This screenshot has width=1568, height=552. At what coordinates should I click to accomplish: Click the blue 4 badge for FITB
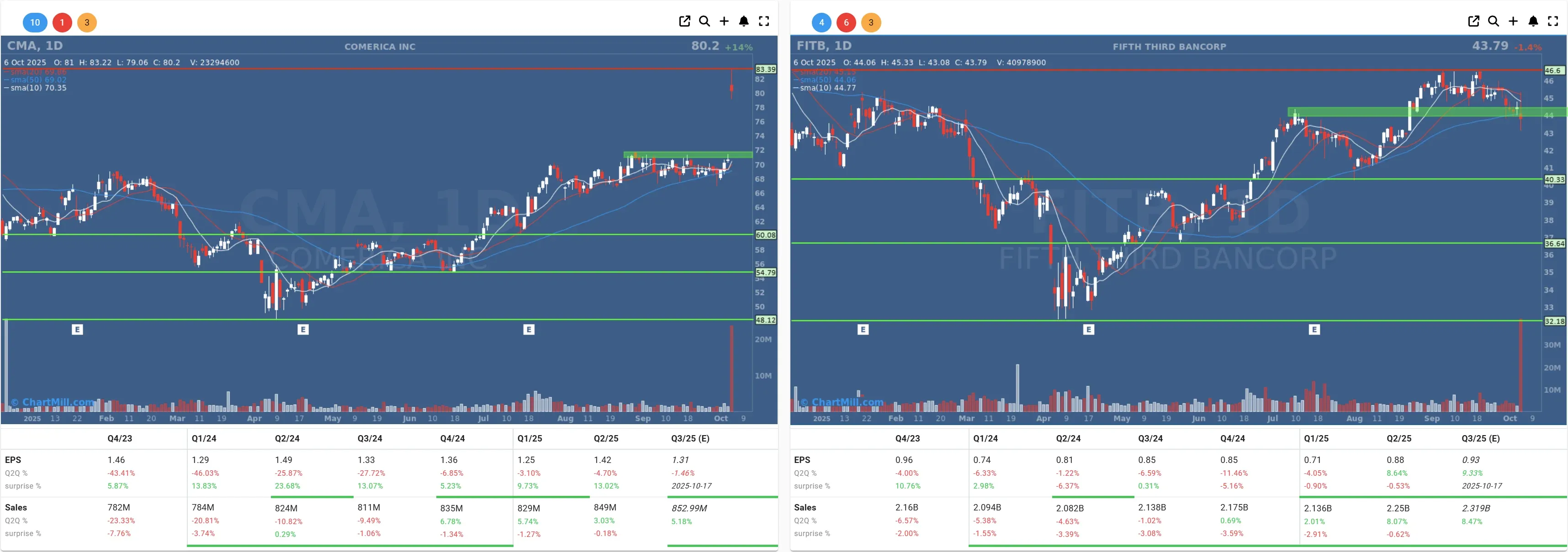click(821, 22)
